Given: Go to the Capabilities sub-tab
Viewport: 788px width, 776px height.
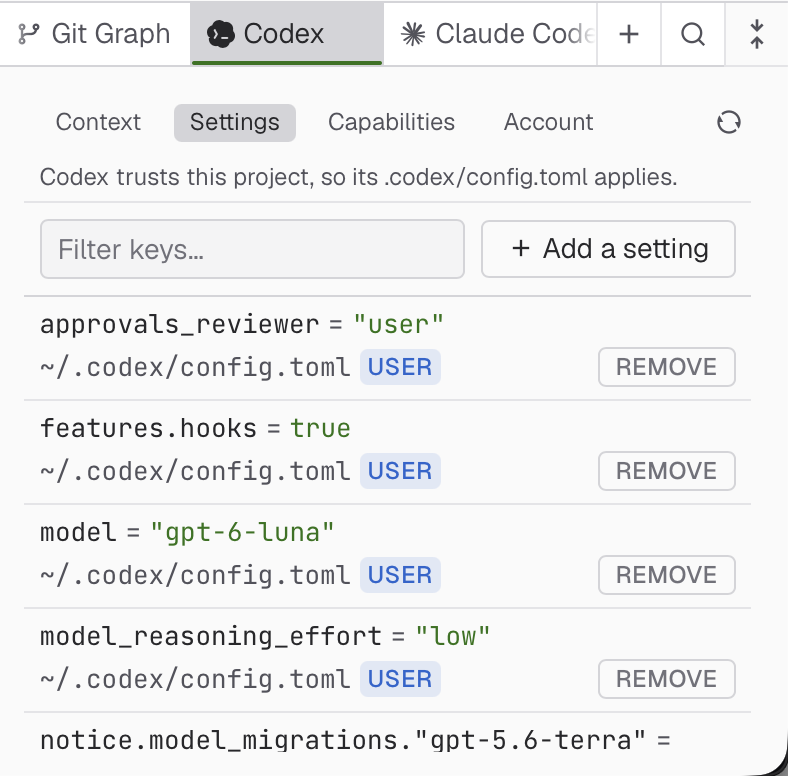Looking at the screenshot, I should point(391,122).
